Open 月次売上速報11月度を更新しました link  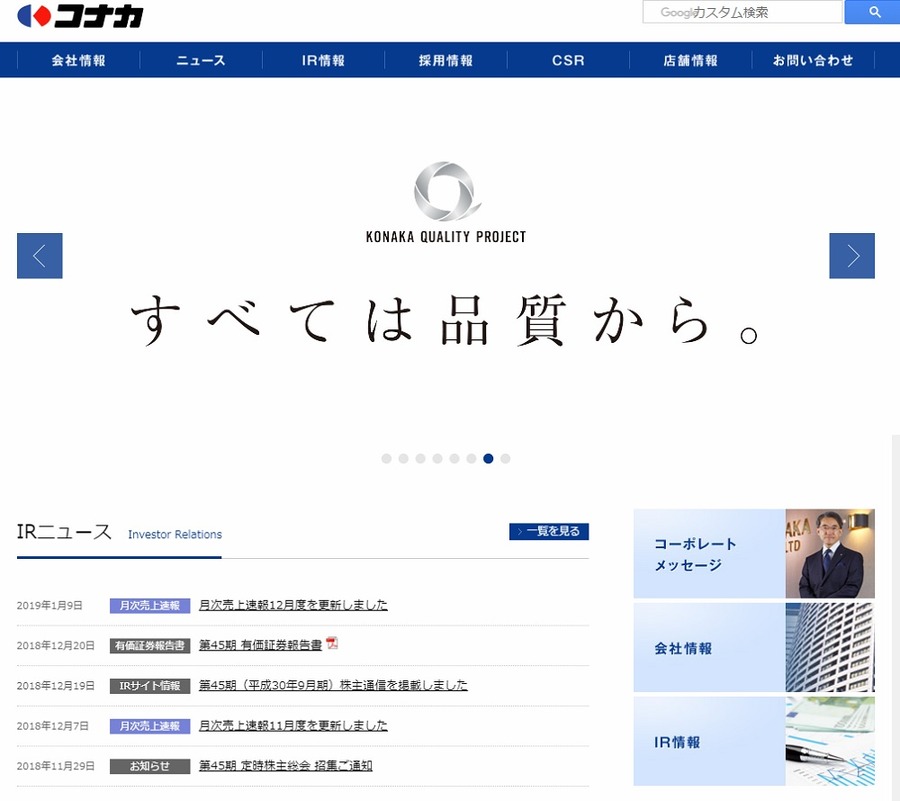(x=293, y=725)
